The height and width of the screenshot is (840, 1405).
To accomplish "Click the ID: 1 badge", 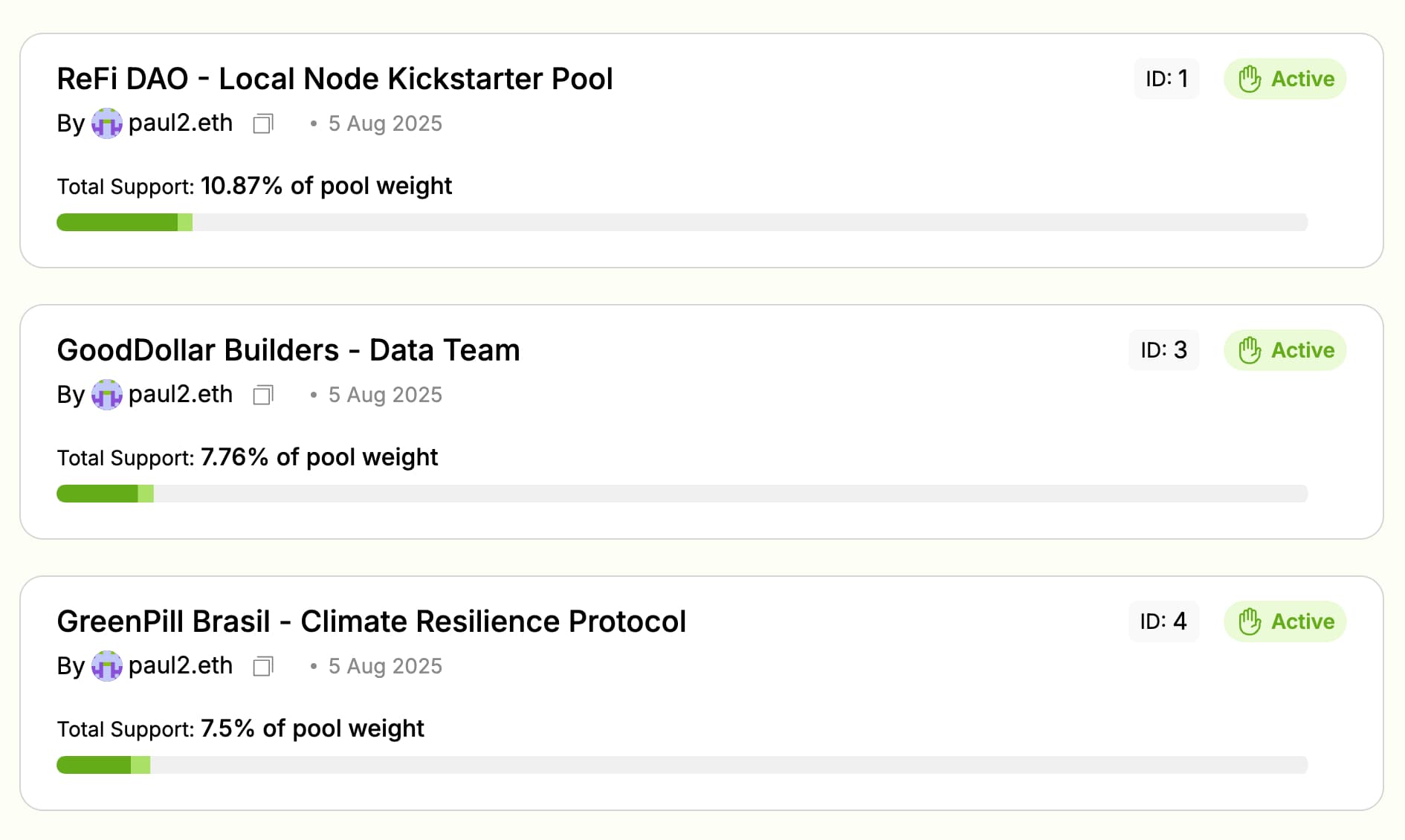I will 1166,79.
